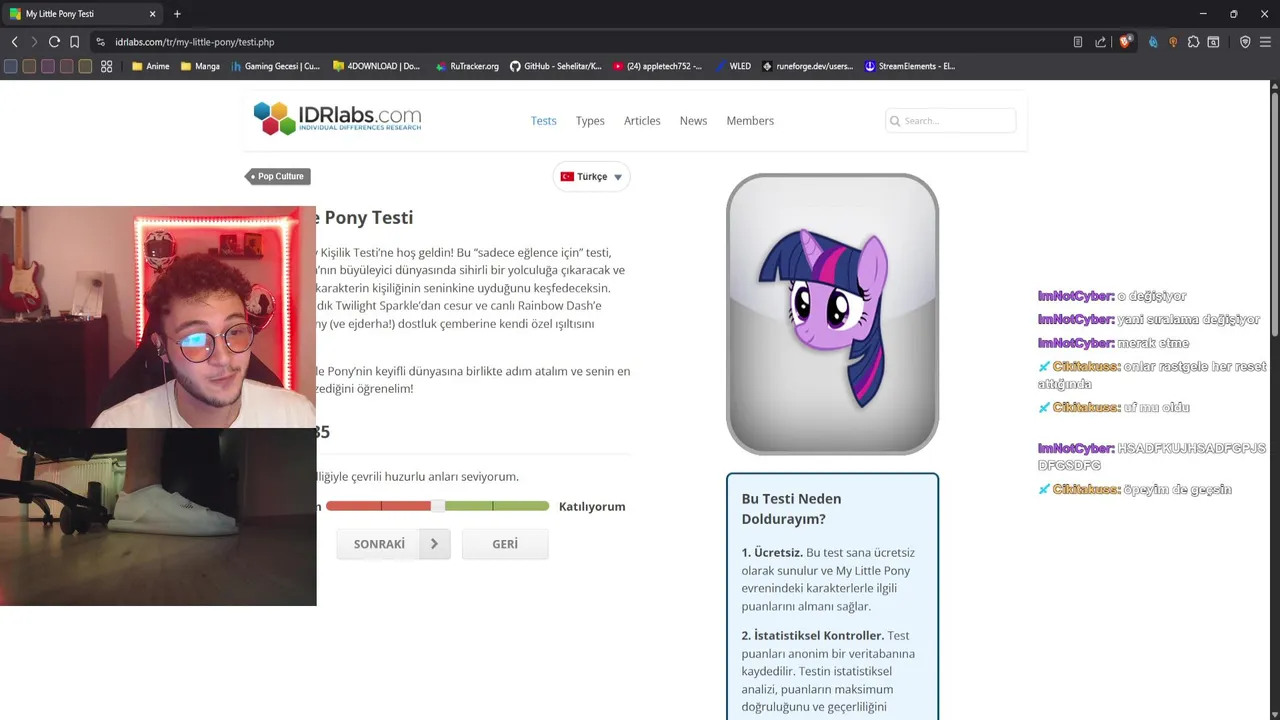Open the Types menu item

[x=590, y=121]
